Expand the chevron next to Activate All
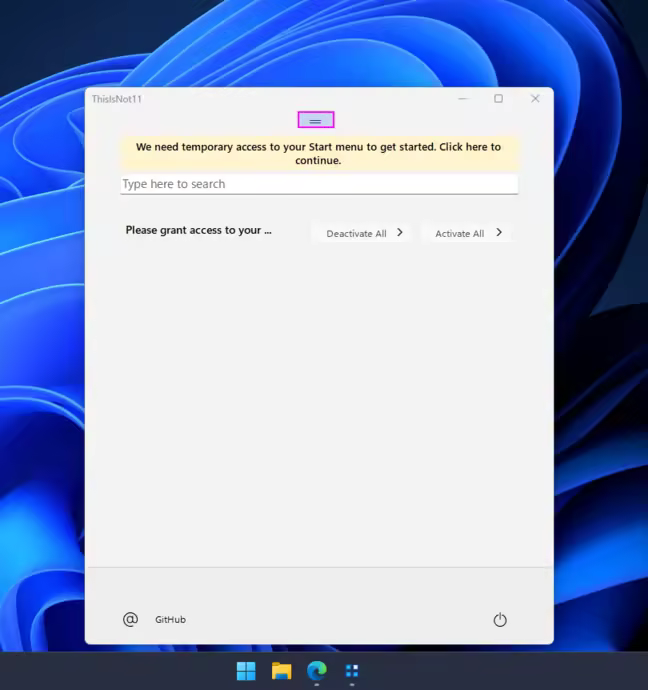This screenshot has height=690, width=648. pyautogui.click(x=499, y=233)
